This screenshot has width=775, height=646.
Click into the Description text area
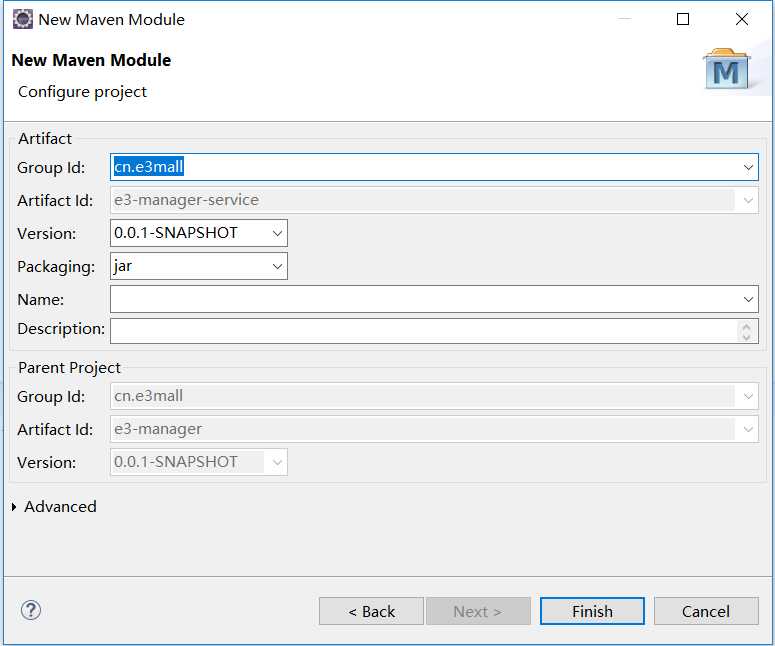(423, 331)
